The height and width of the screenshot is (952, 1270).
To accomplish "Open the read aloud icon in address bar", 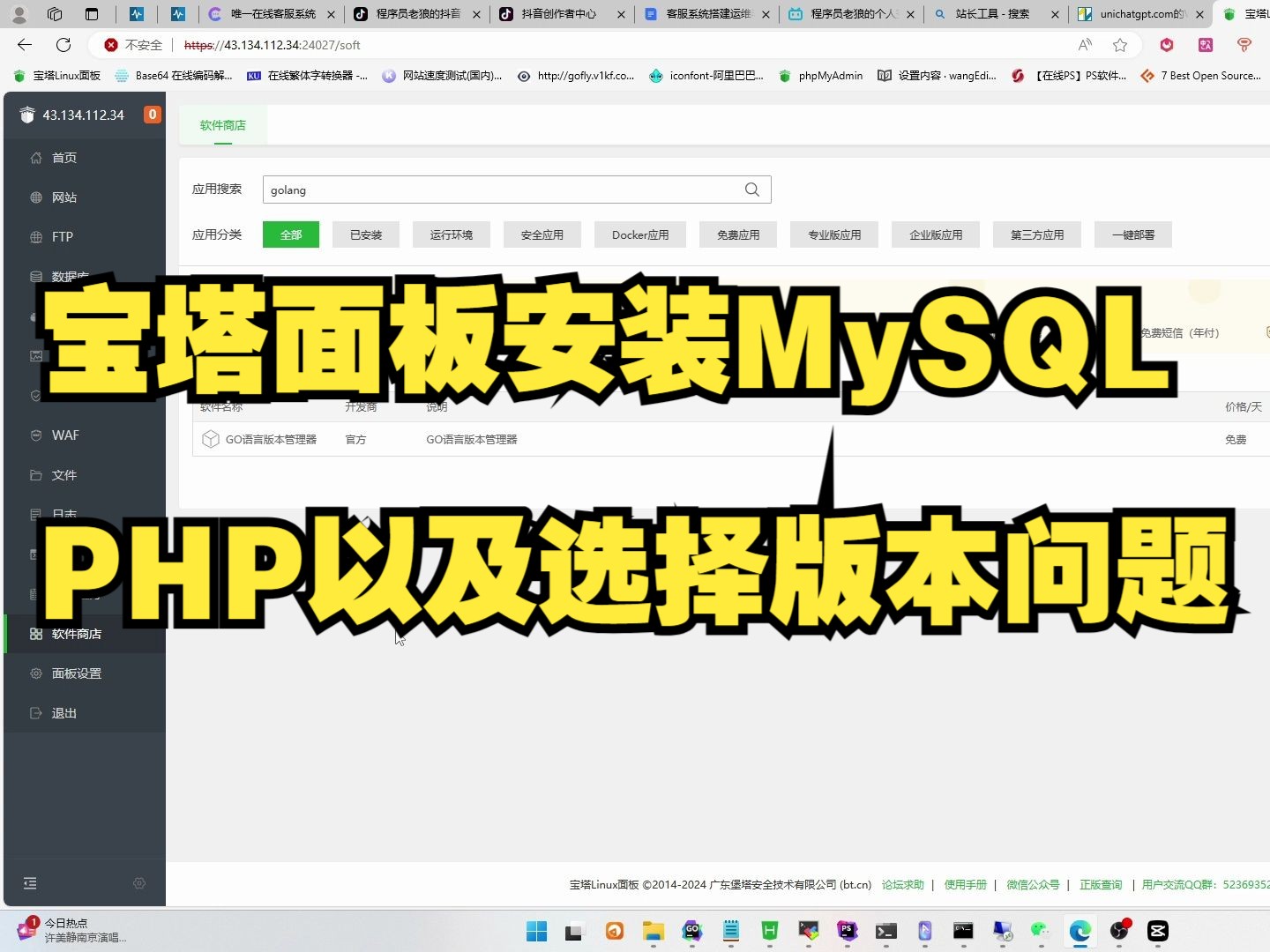I will tap(1085, 45).
